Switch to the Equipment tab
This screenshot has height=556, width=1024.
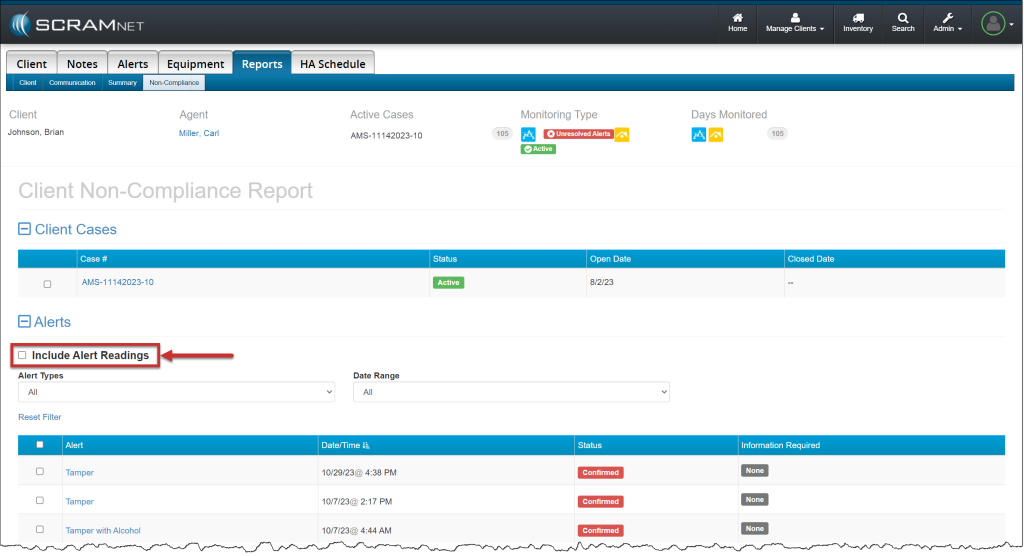[195, 63]
